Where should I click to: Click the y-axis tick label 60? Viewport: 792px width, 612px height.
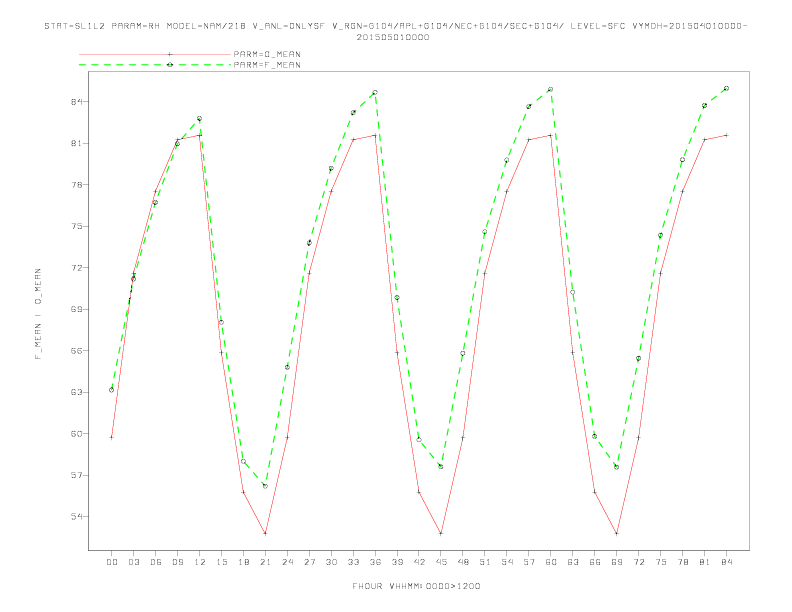76,434
